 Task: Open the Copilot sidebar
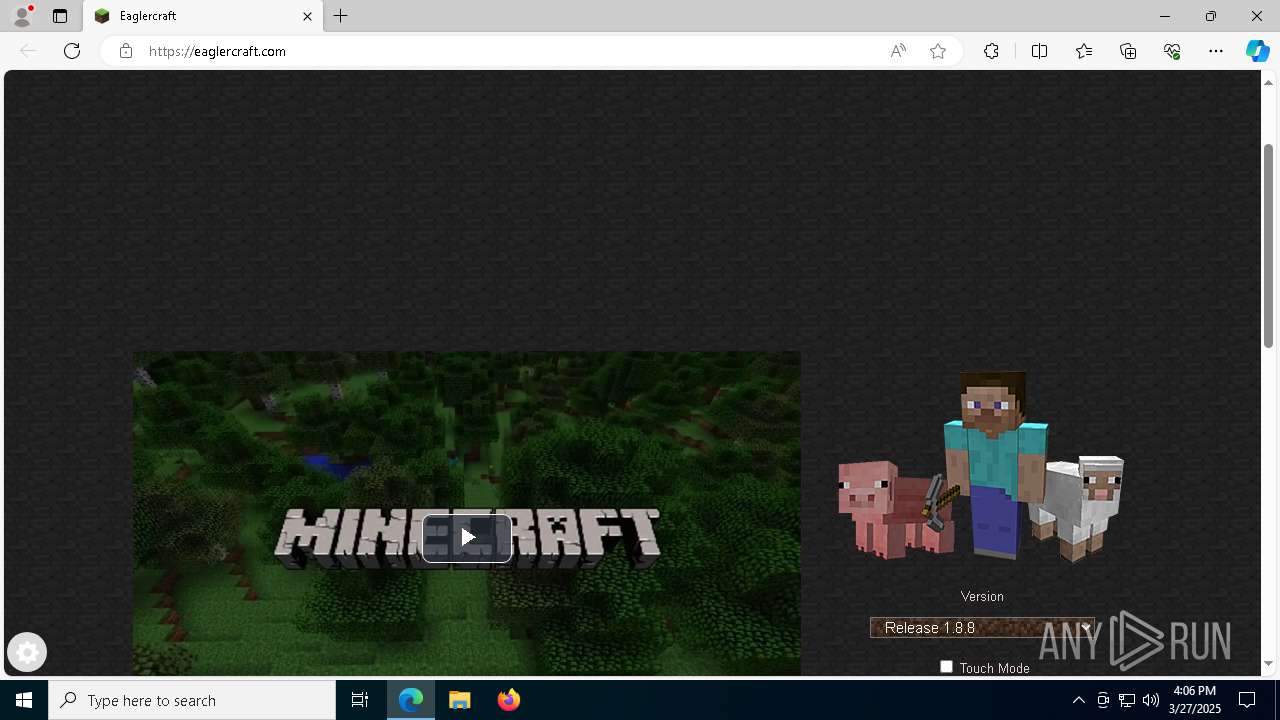pyautogui.click(x=1257, y=51)
